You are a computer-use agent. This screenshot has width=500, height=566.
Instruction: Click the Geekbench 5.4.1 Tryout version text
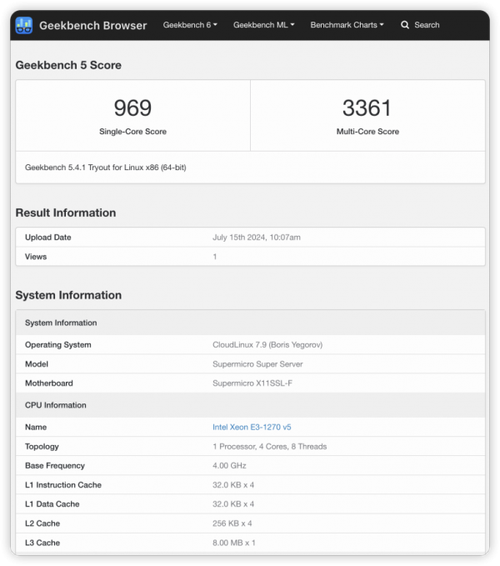pos(105,167)
